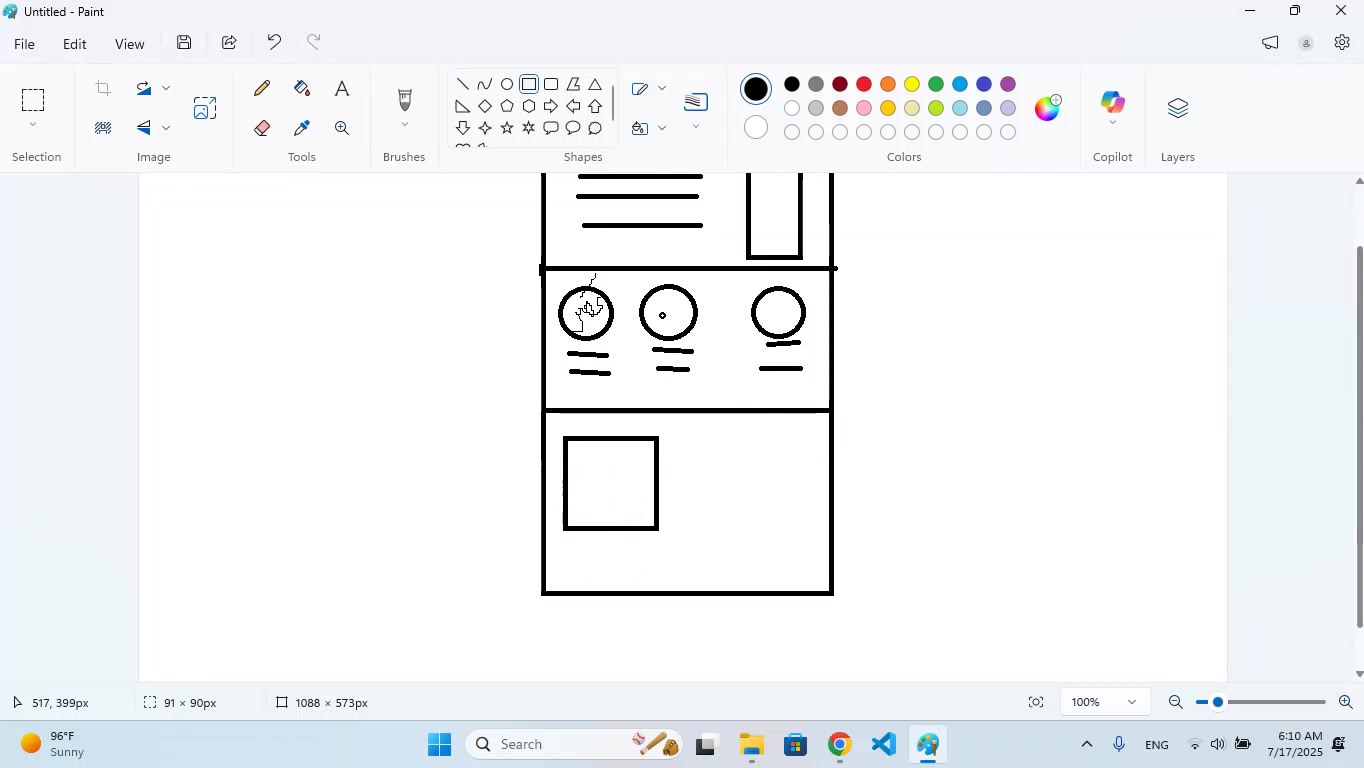Select the Eraser tool

coord(262,128)
